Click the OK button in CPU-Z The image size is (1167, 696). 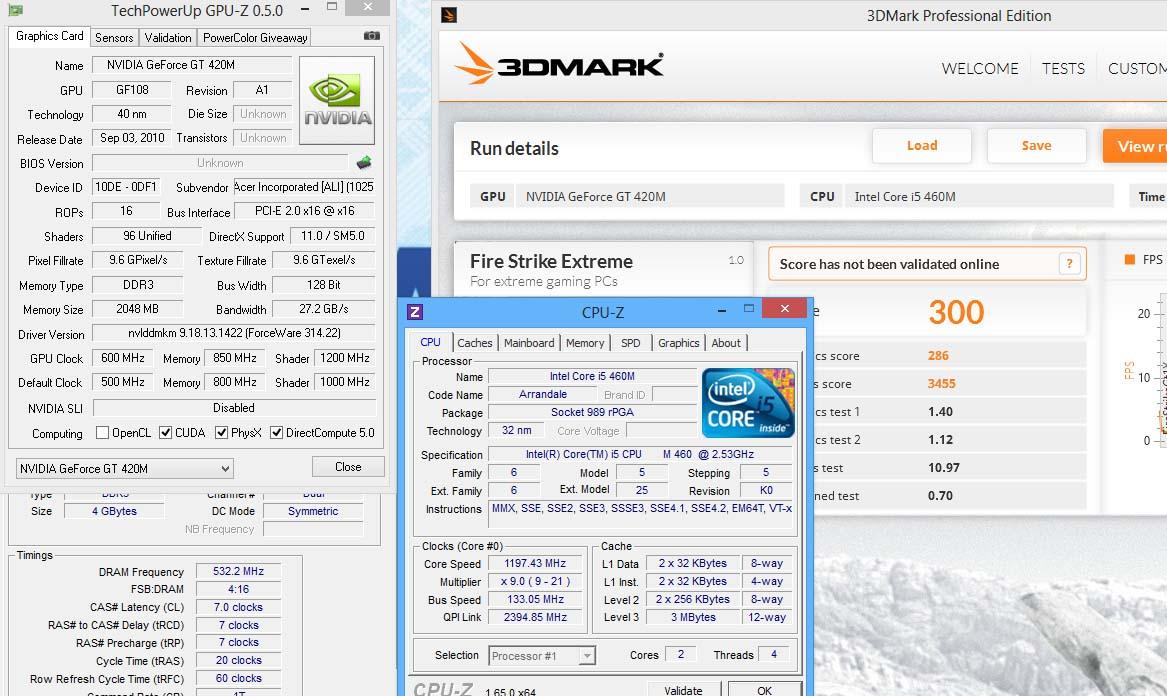pos(764,690)
